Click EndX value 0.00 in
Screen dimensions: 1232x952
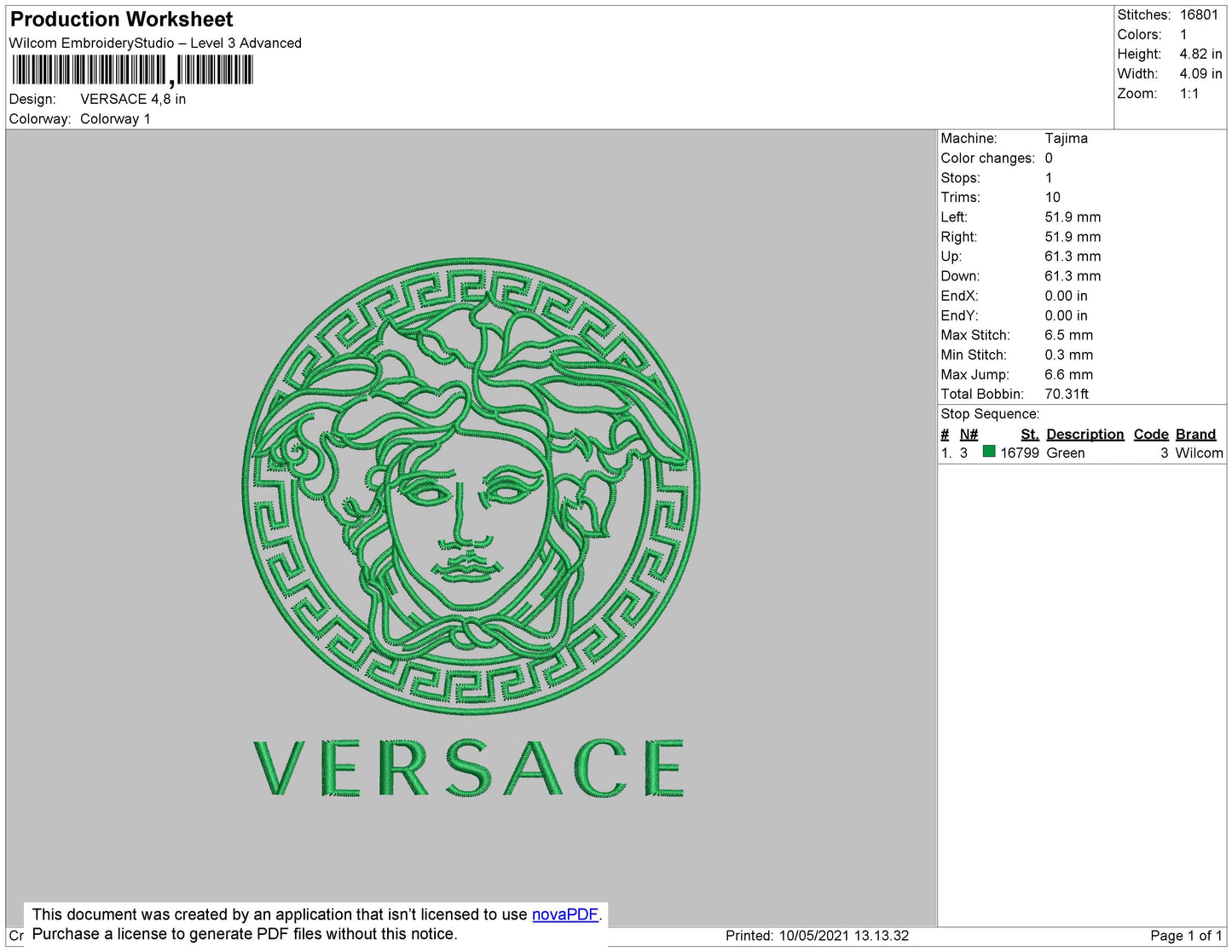[x=1066, y=296]
